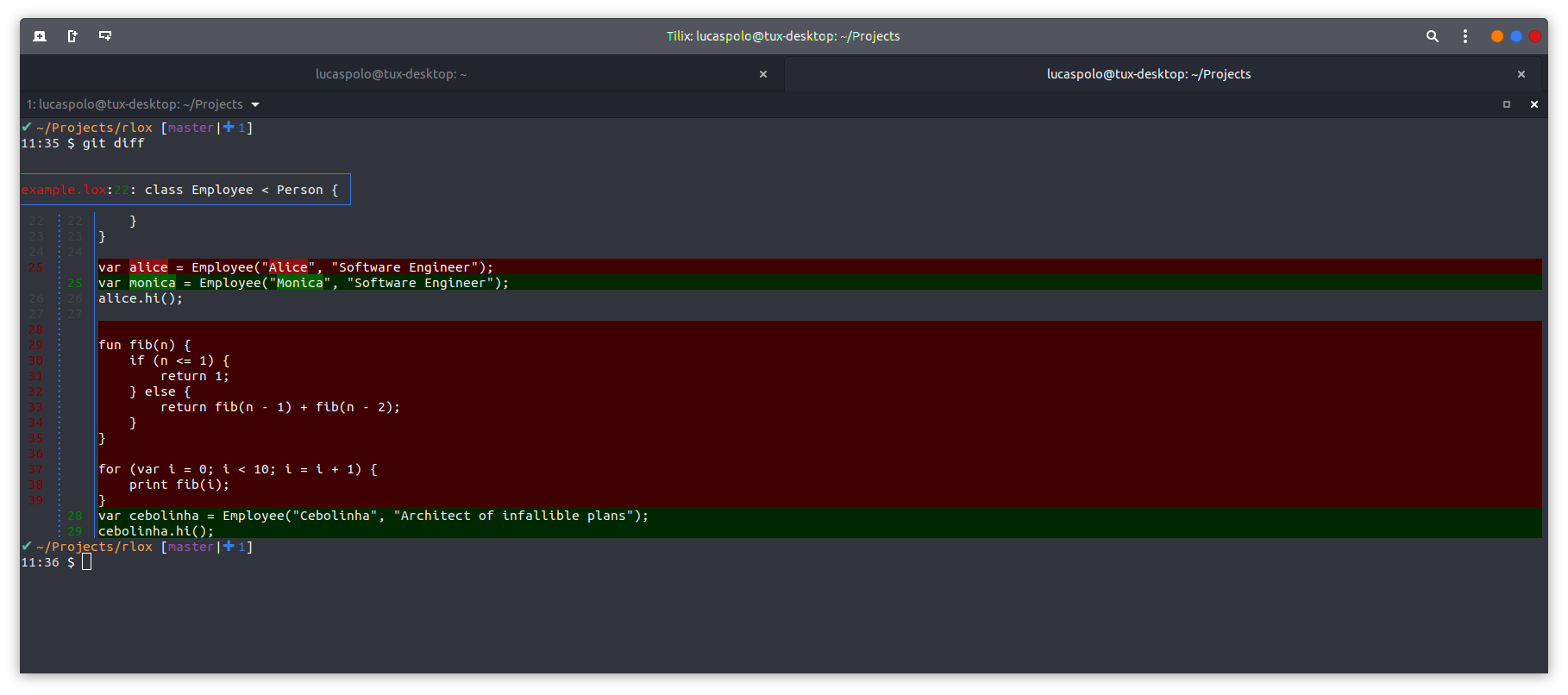Click the cursor at the 11:36 prompt

[86, 562]
